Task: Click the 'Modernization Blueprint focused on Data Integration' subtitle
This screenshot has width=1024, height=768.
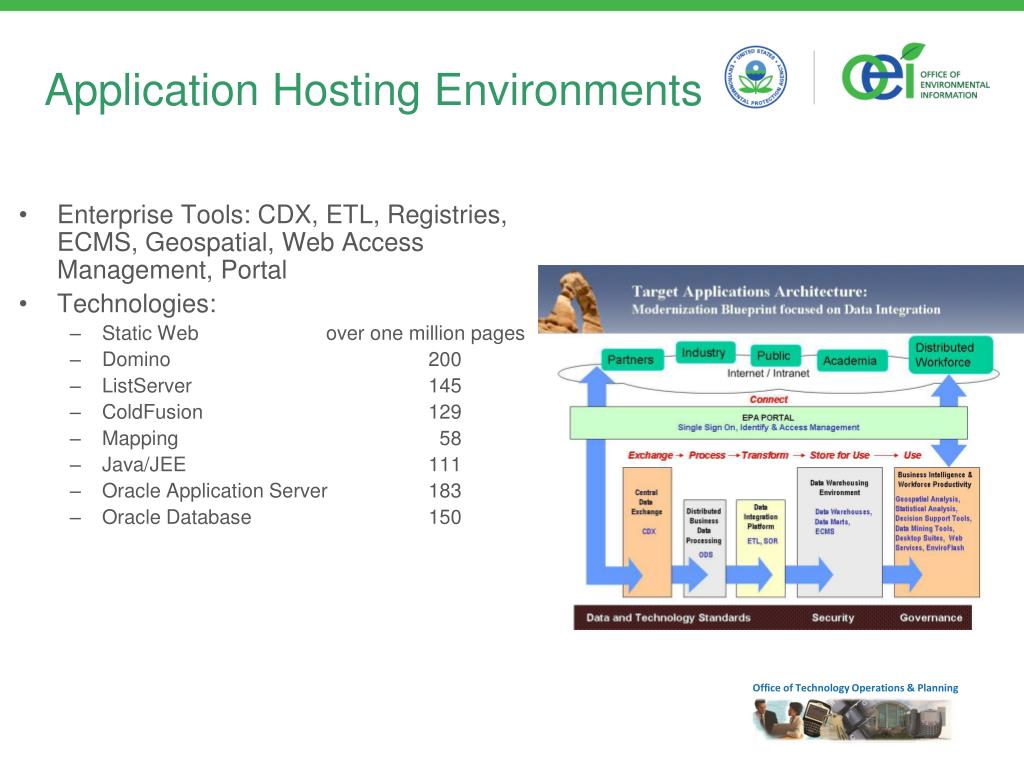Action: point(786,310)
